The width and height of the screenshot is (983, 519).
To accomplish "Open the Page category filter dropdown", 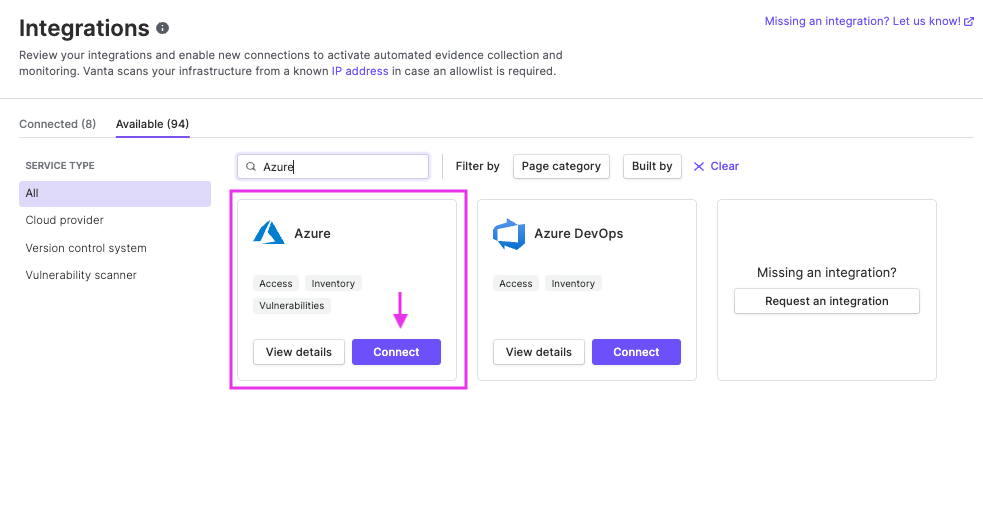I will [561, 166].
